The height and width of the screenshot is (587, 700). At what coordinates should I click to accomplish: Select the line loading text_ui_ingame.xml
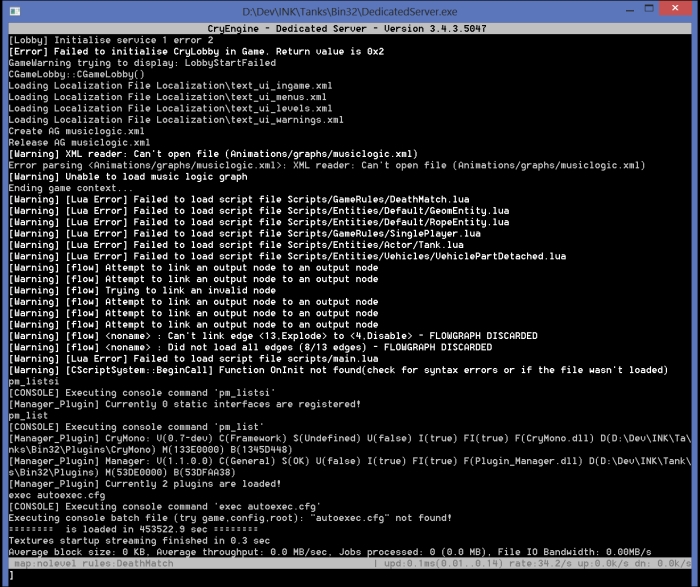[170, 86]
